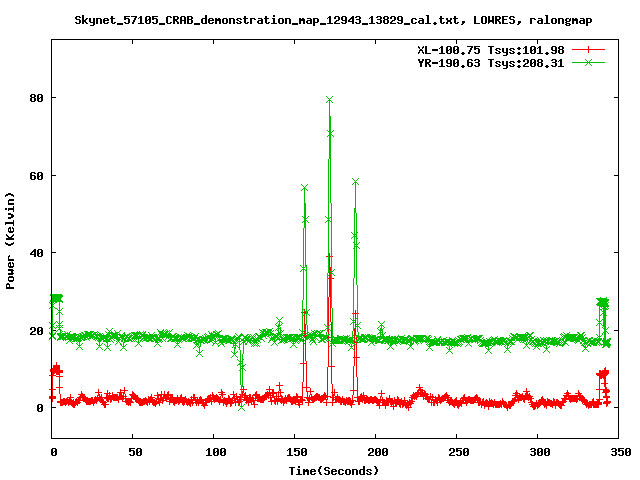Click the 100 tick label on x-axis
Screen dimensions: 640x480
tap(214, 452)
